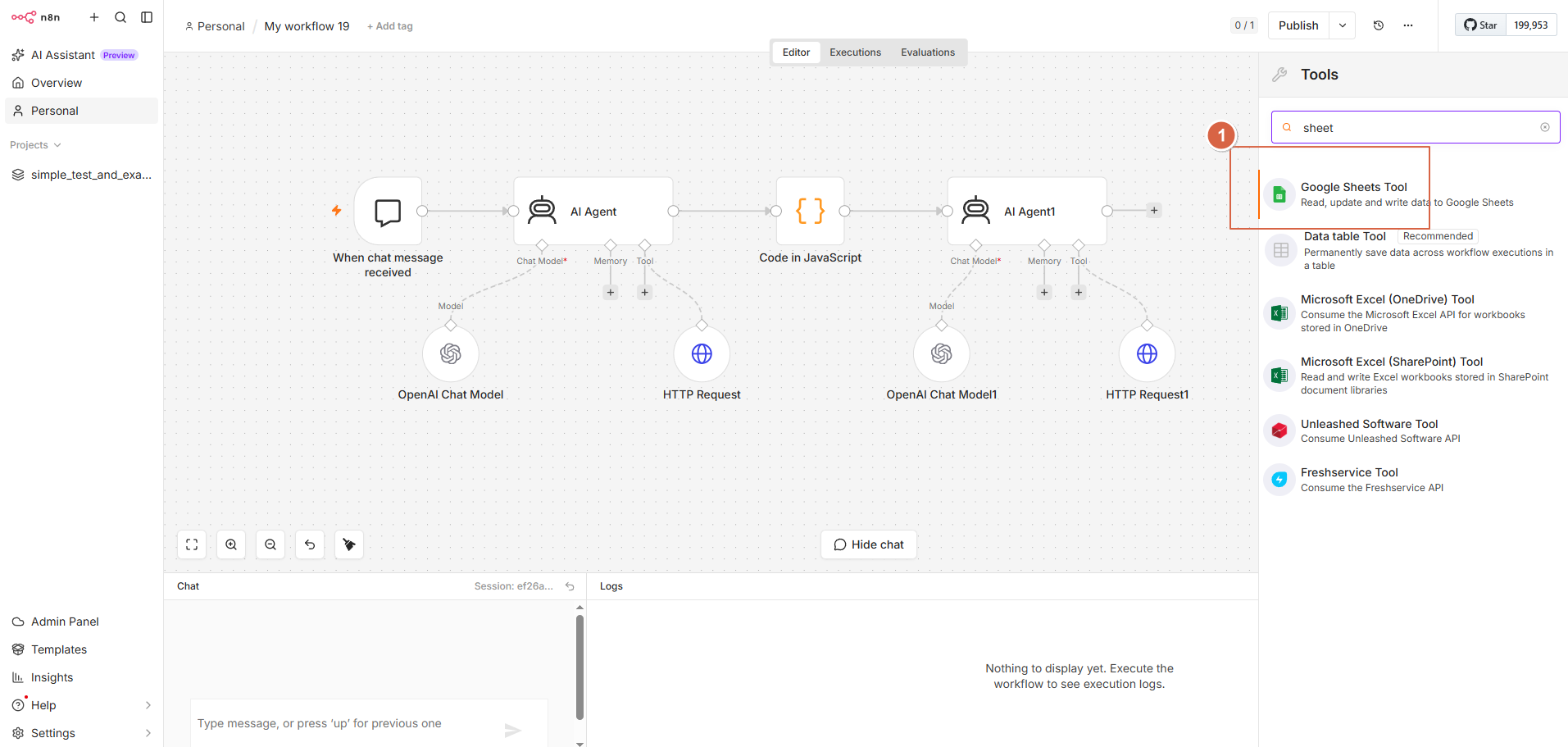The image size is (1568, 747).
Task: Clear the tools search field
Action: (x=1545, y=127)
